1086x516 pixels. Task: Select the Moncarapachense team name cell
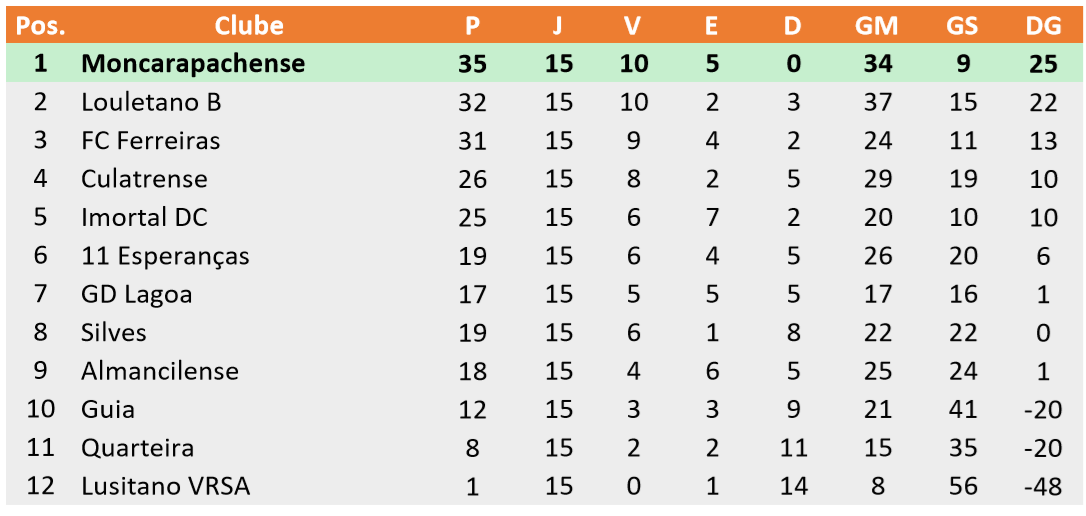[x=193, y=64]
